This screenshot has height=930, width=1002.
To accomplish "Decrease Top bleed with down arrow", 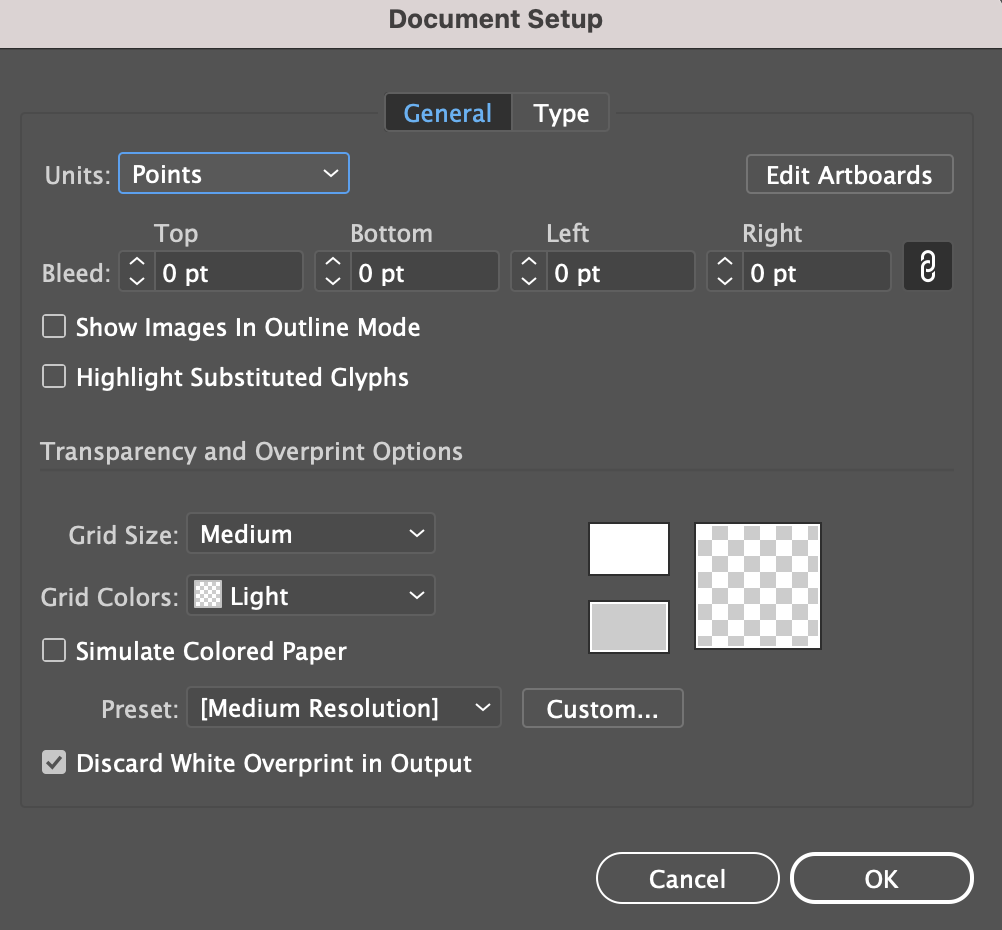I will coord(137,281).
